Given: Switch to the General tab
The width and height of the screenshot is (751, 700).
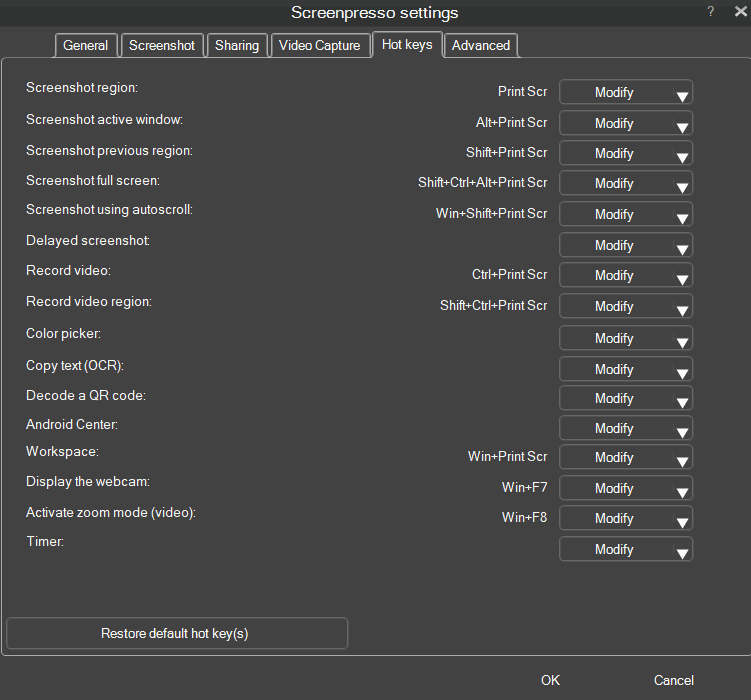Looking at the screenshot, I should [86, 45].
